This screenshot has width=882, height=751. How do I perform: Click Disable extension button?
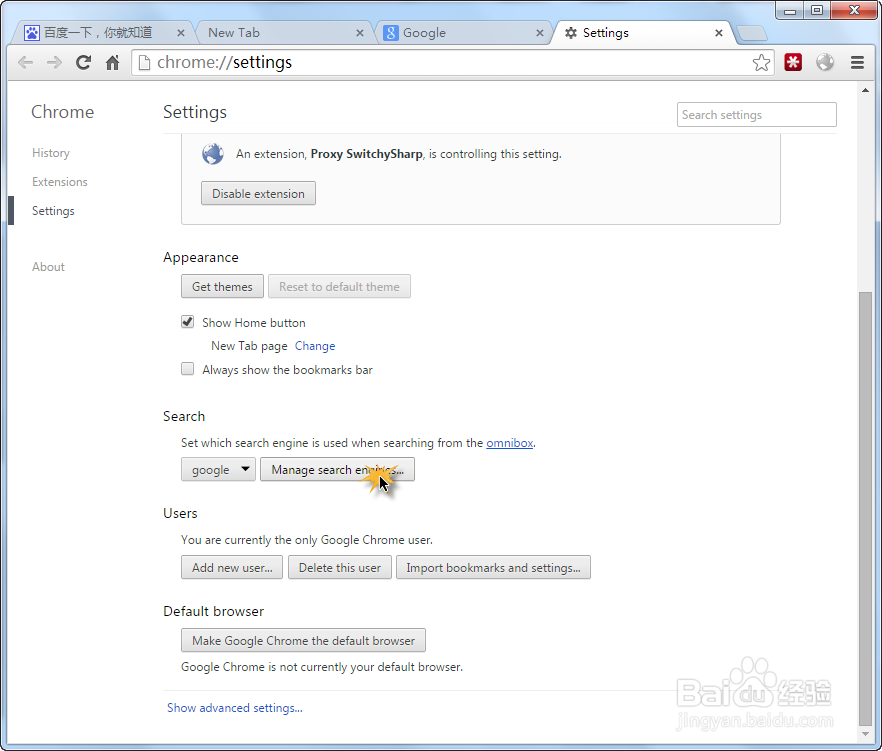pos(258,194)
